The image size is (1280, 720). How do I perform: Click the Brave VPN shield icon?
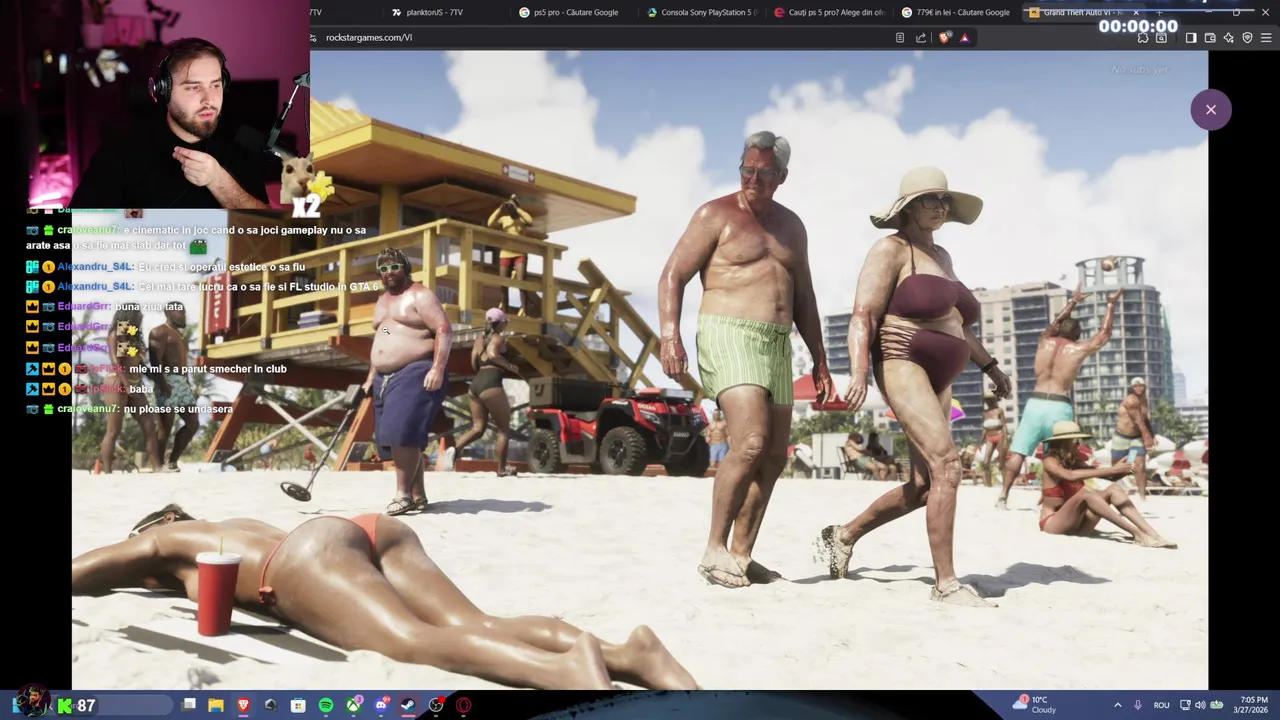point(1247,38)
